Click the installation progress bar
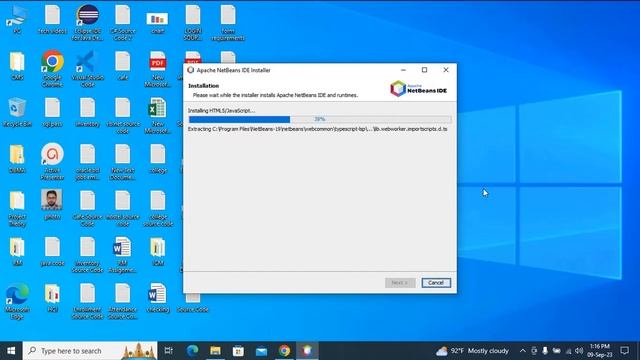Screen dimensions: 640x360 coord(320,119)
